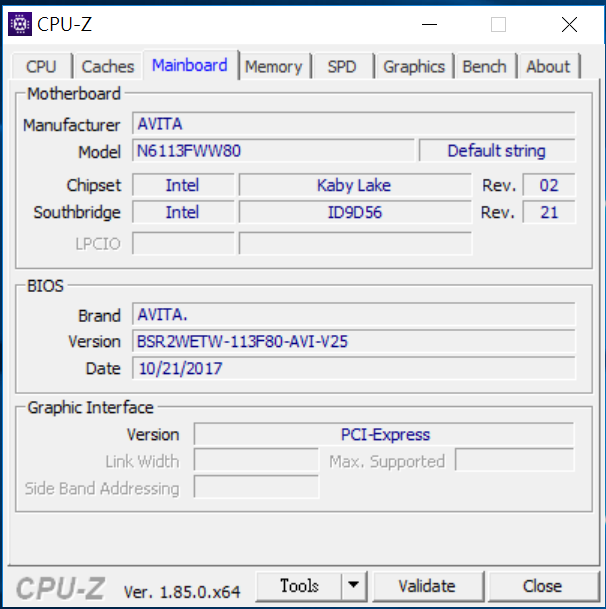The image size is (606, 609).
Task: Expand the Tools dropdown arrow
Action: (x=354, y=586)
